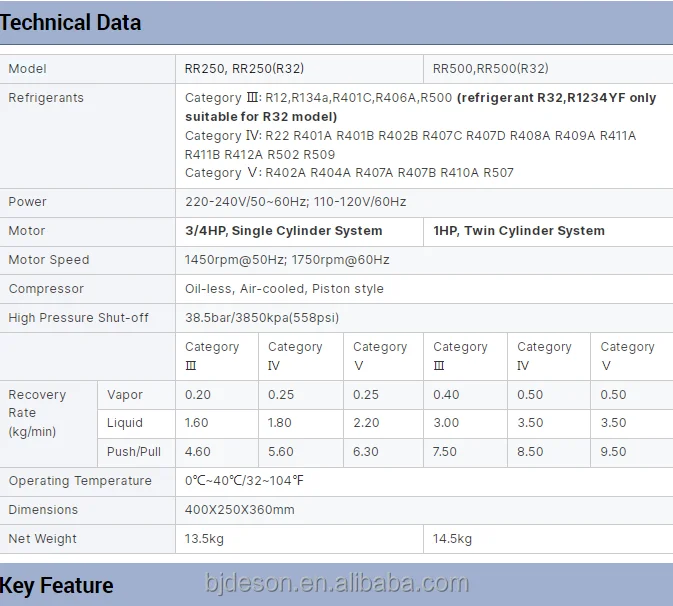Click the Push/Pull value '9.50'
This screenshot has width=673, height=606.
pyautogui.click(x=613, y=451)
